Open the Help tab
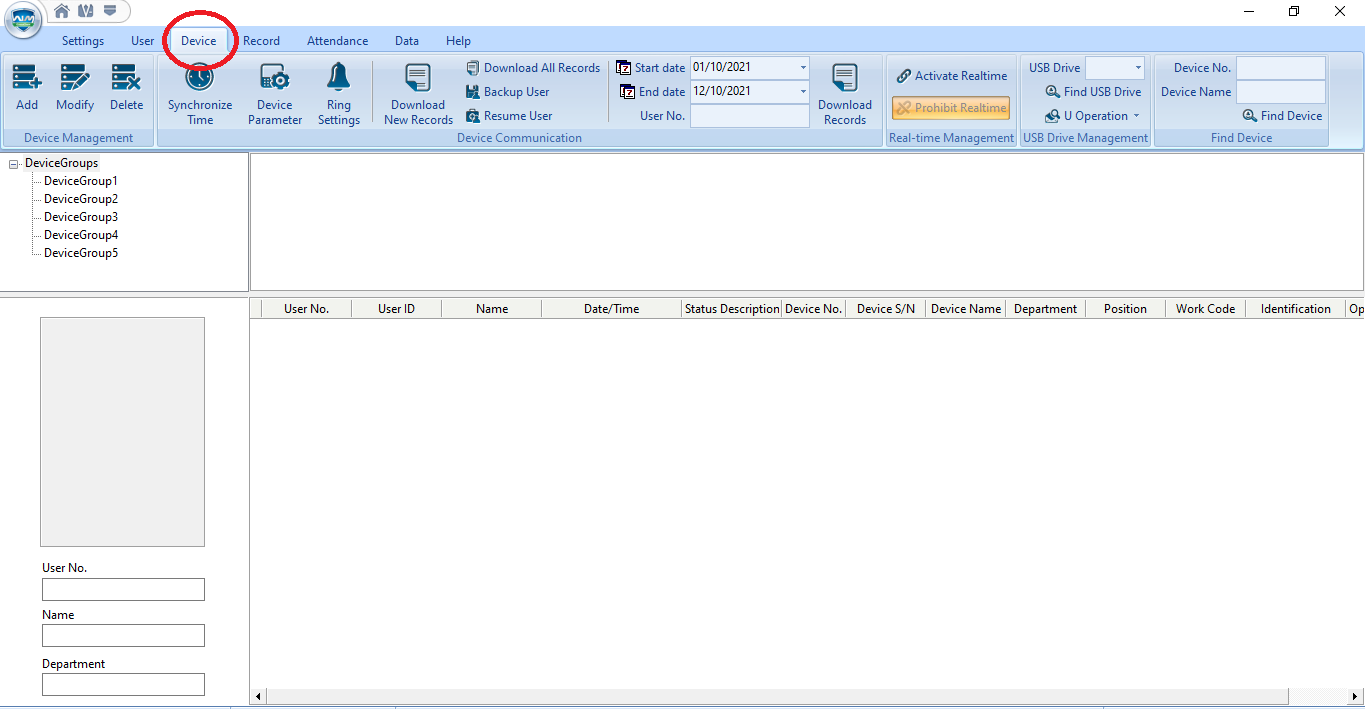This screenshot has height=709, width=1365. point(458,41)
